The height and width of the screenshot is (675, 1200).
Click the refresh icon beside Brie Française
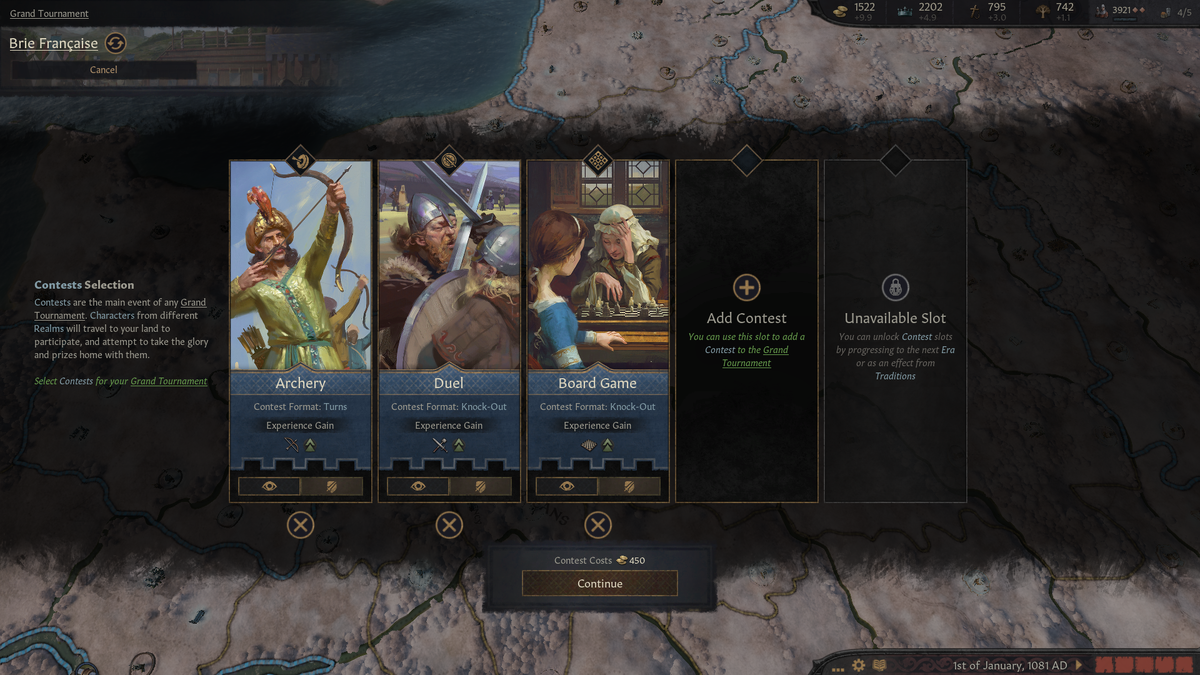tap(116, 43)
